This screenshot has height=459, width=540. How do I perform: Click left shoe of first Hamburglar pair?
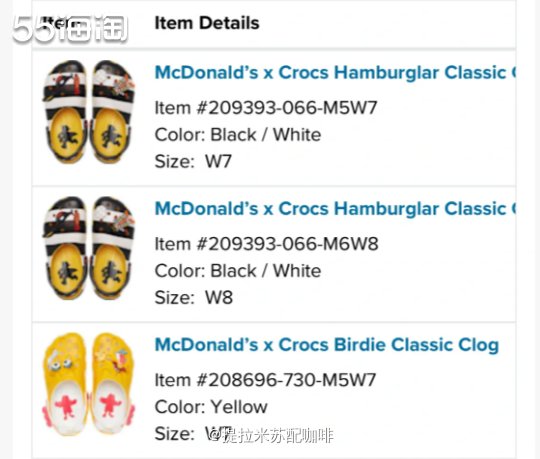[65, 112]
